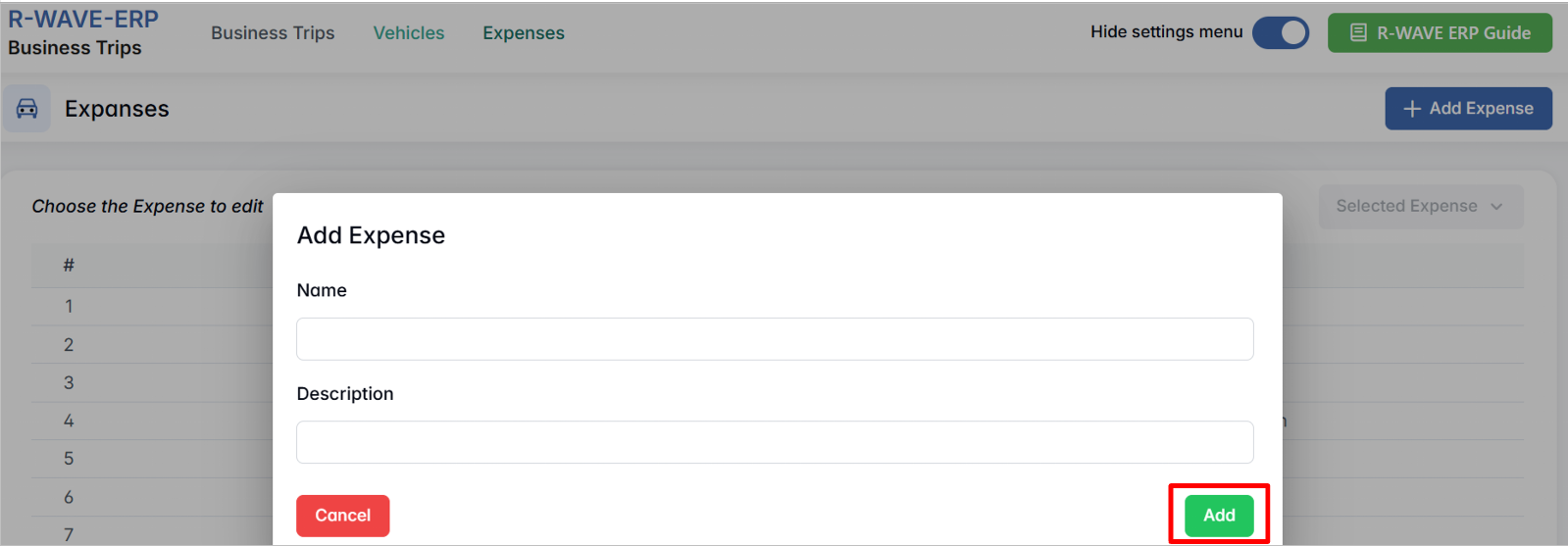Open the Business Trips navigation tab

273,33
